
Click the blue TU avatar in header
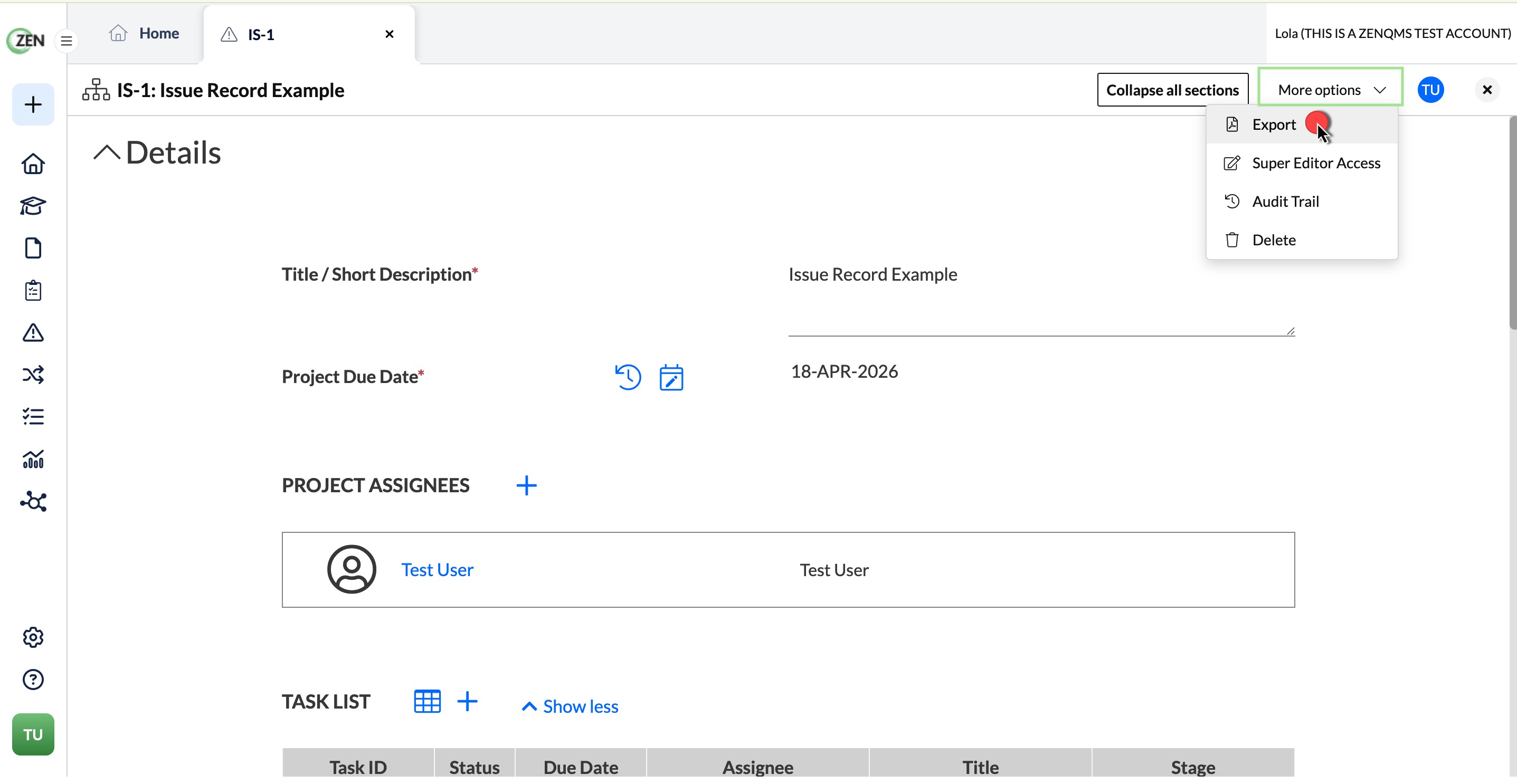pos(1430,90)
